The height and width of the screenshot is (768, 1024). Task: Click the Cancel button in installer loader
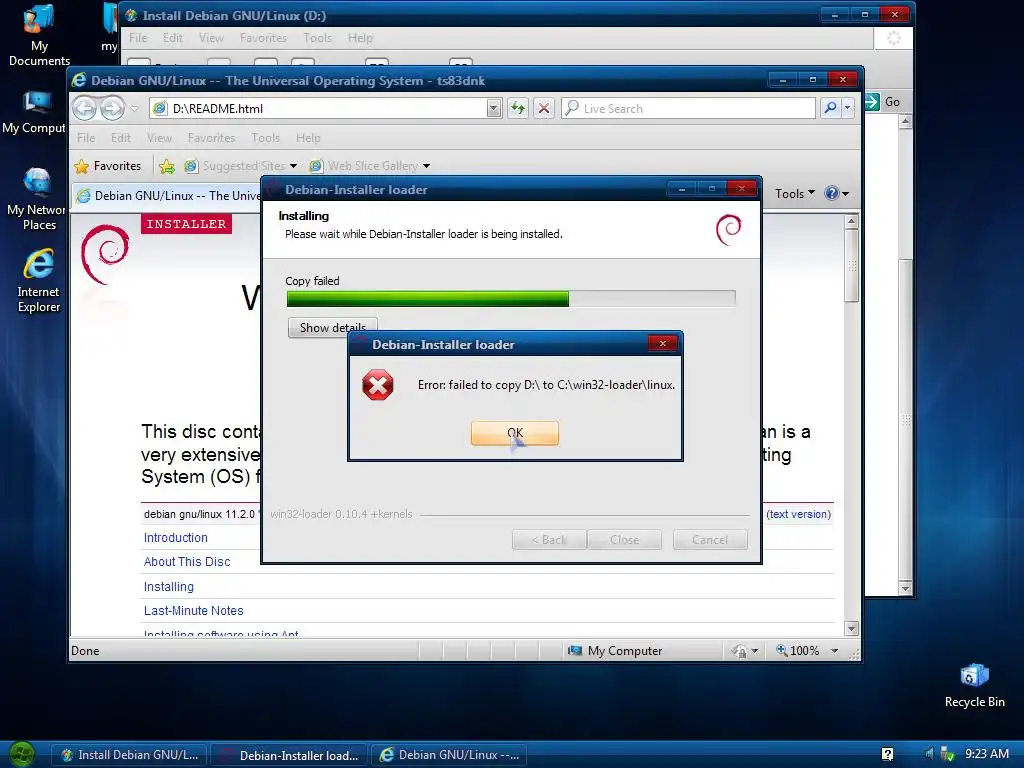pos(710,540)
